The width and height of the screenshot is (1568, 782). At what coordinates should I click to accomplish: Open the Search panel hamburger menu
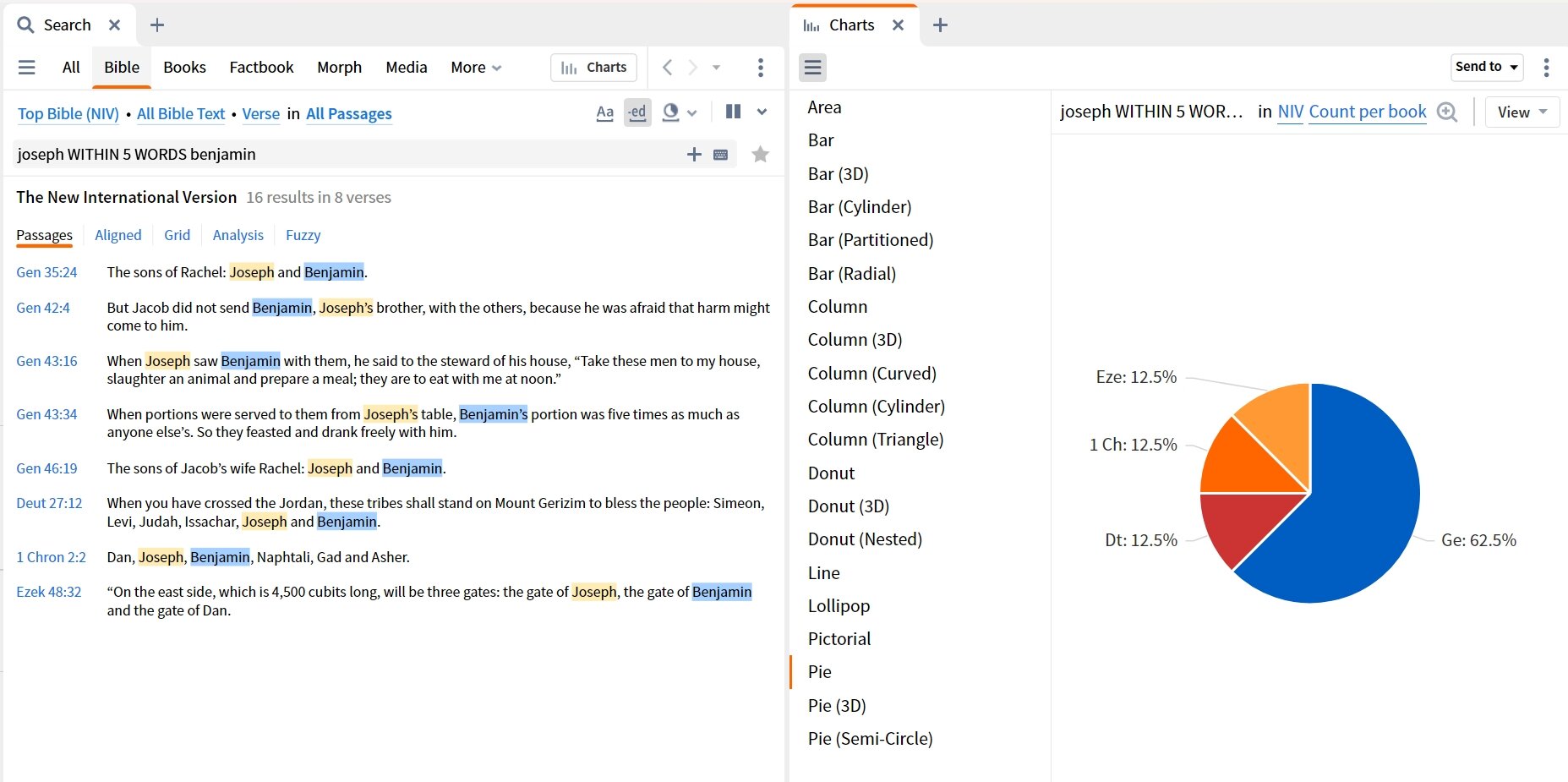[27, 67]
